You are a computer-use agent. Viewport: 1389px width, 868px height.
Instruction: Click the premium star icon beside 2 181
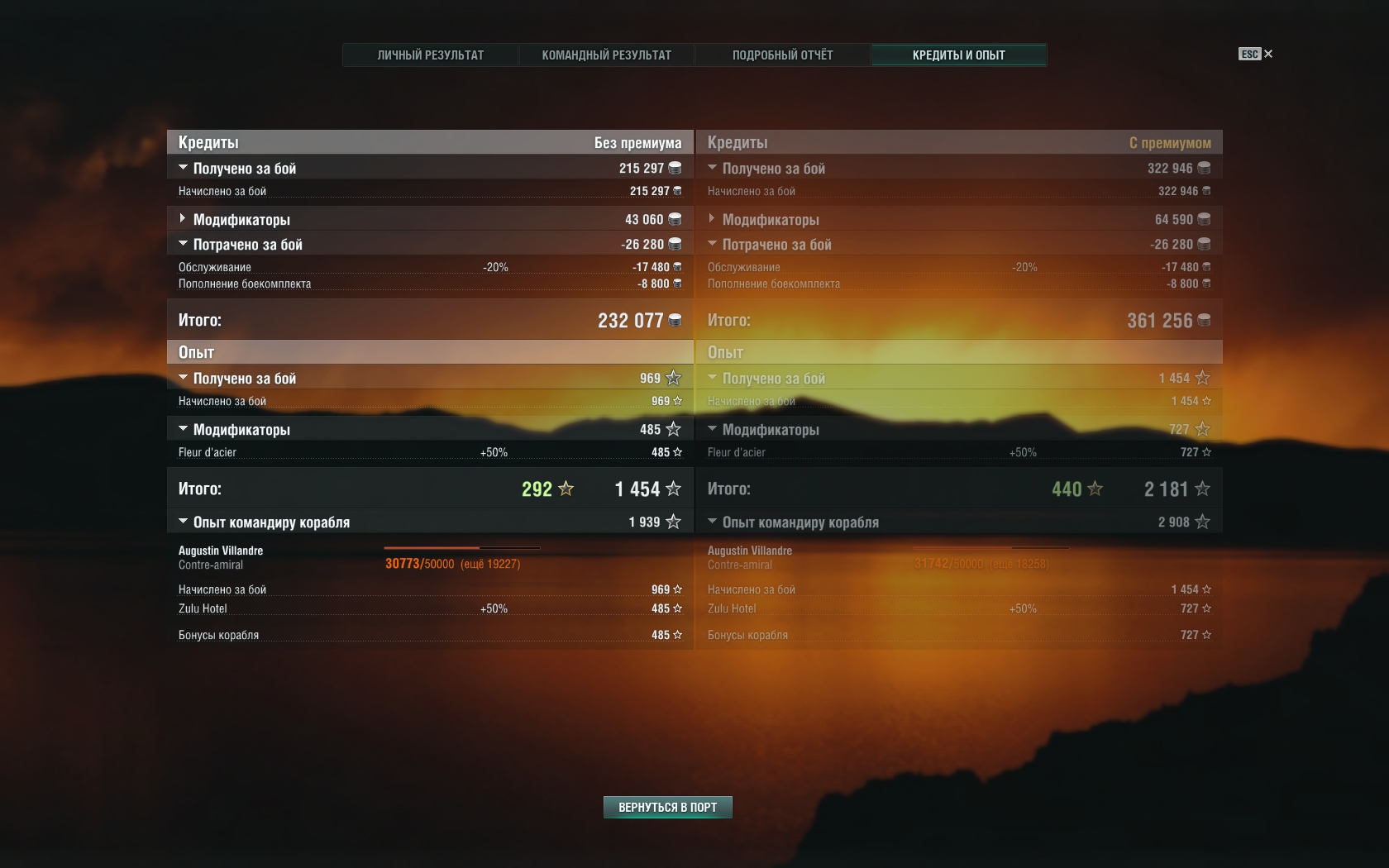[x=1203, y=489]
